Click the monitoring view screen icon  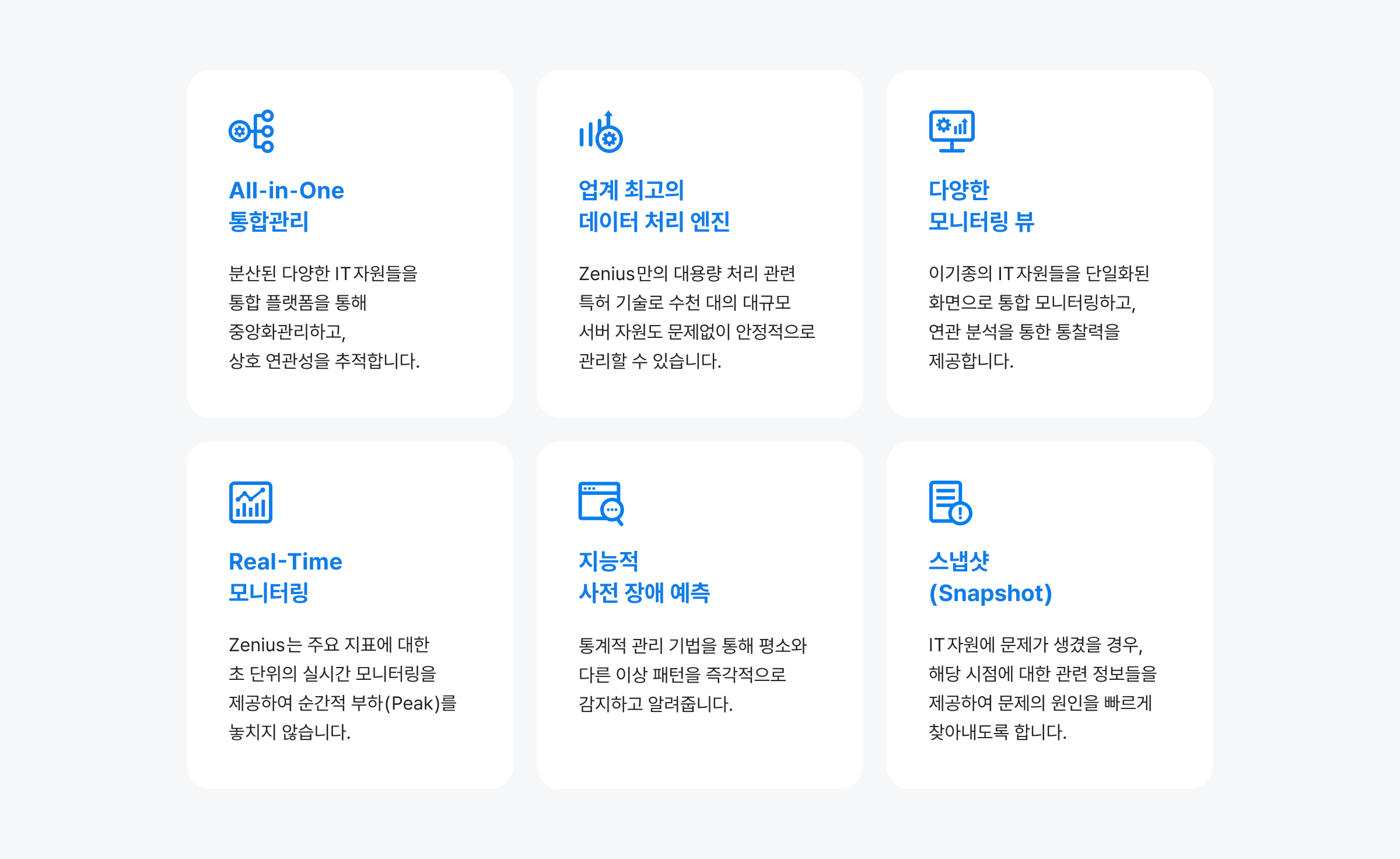[951, 131]
